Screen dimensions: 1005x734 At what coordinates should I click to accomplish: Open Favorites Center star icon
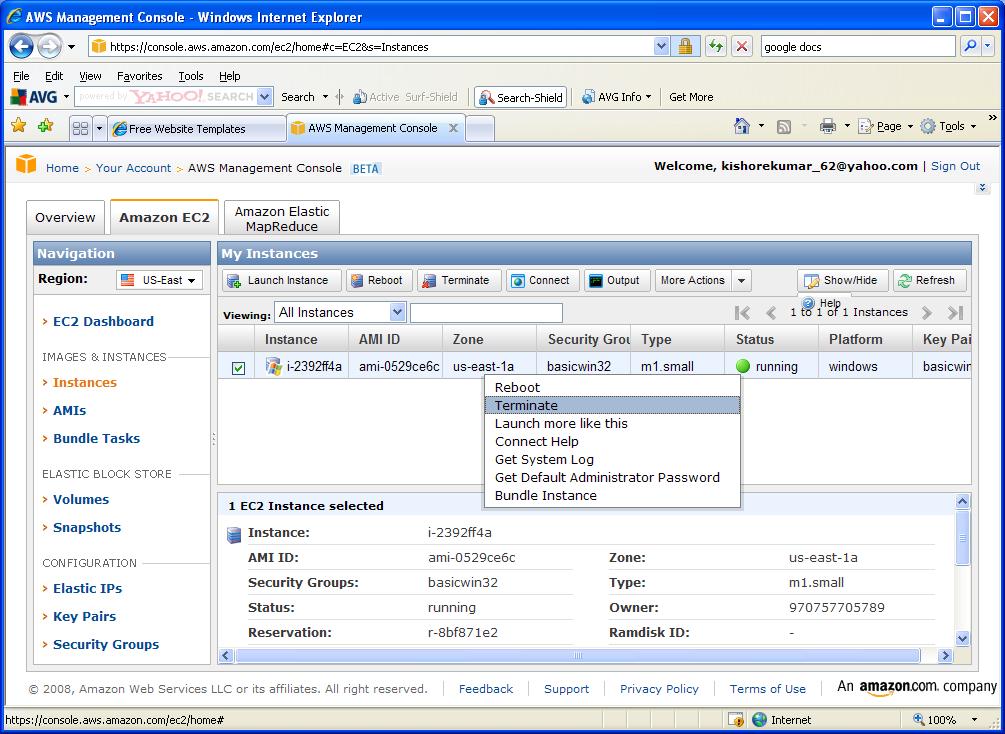(x=19, y=125)
